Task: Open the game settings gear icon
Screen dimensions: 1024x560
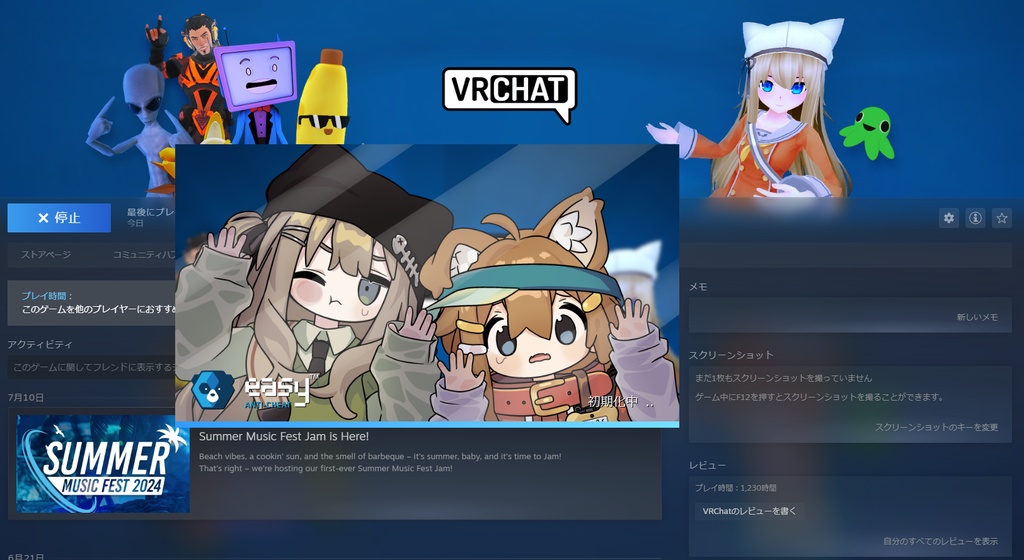Action: 949,218
